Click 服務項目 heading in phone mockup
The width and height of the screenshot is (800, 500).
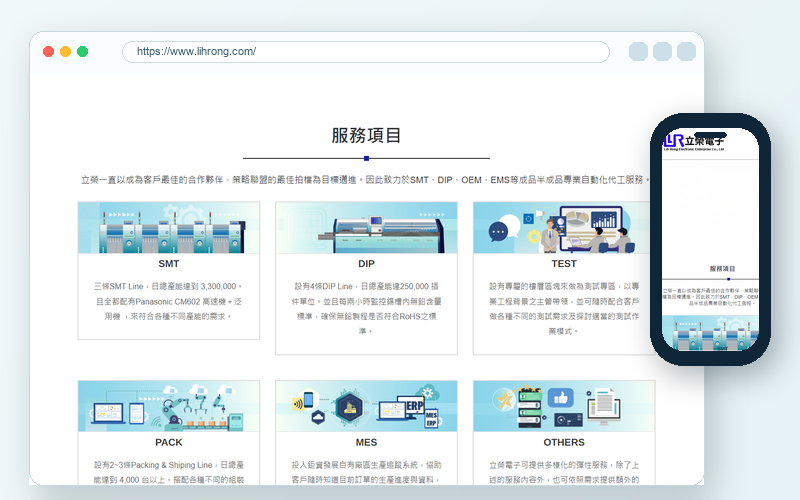722,268
